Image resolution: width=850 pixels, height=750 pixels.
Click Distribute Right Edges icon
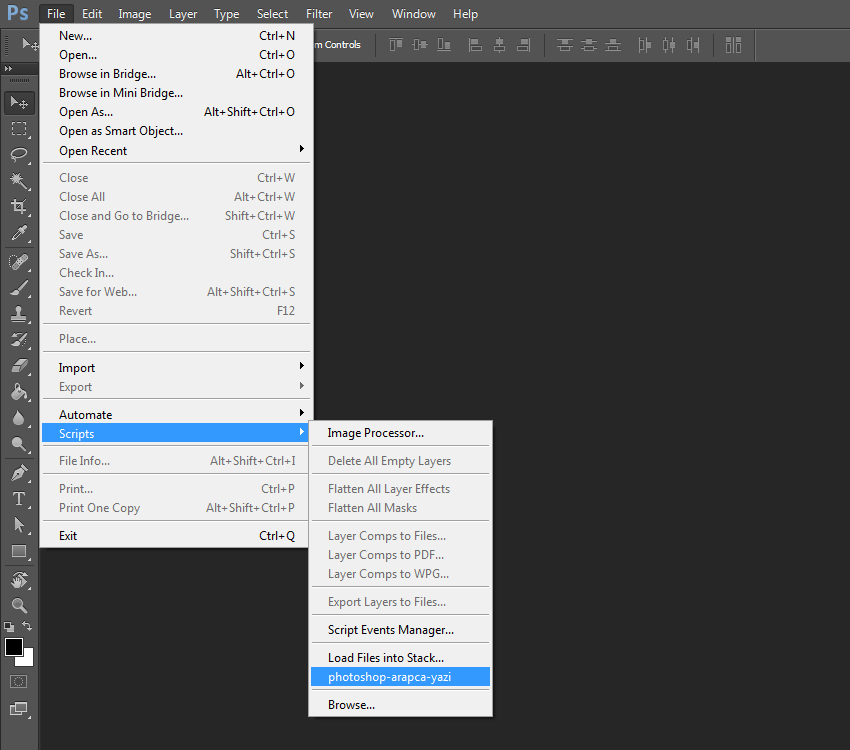click(x=693, y=44)
